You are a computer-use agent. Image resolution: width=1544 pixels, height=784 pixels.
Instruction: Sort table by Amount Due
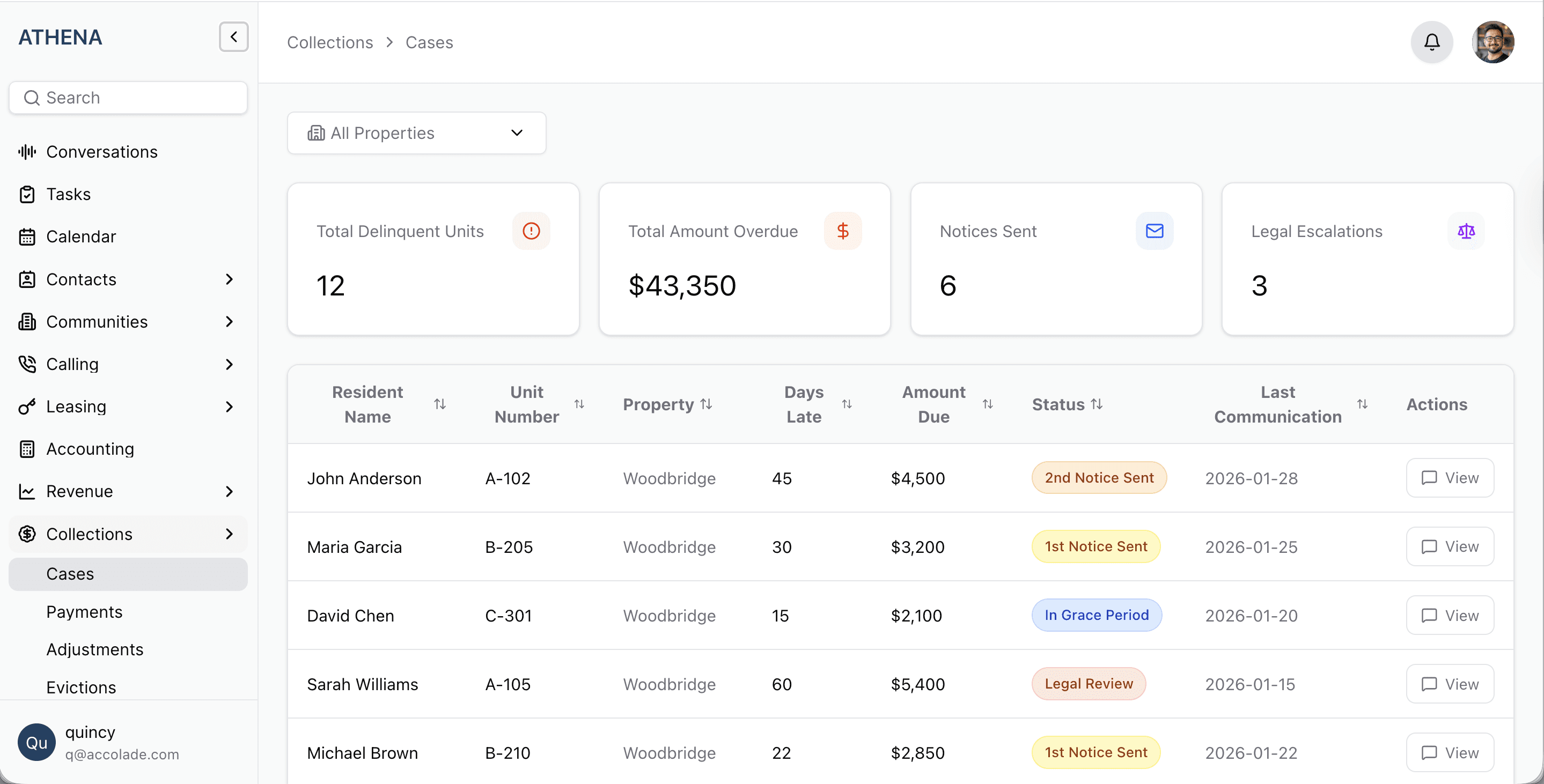click(987, 404)
